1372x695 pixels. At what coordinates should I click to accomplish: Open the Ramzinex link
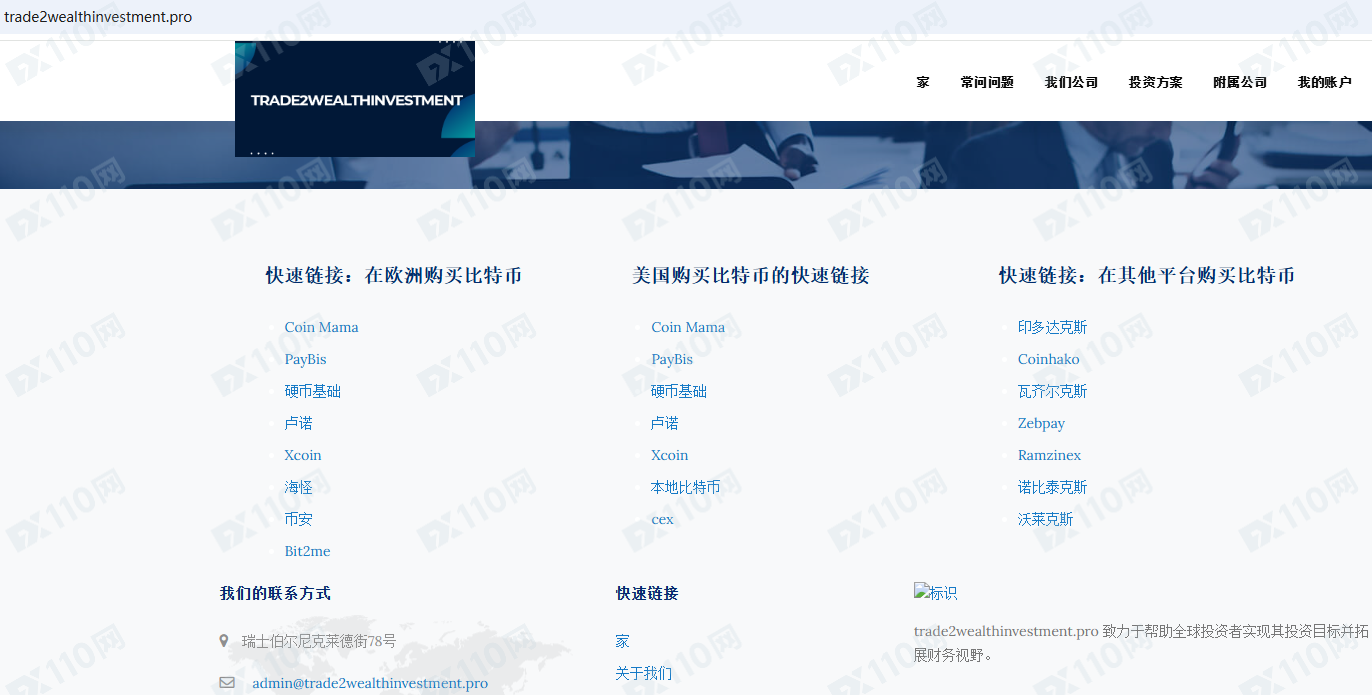(x=1049, y=455)
